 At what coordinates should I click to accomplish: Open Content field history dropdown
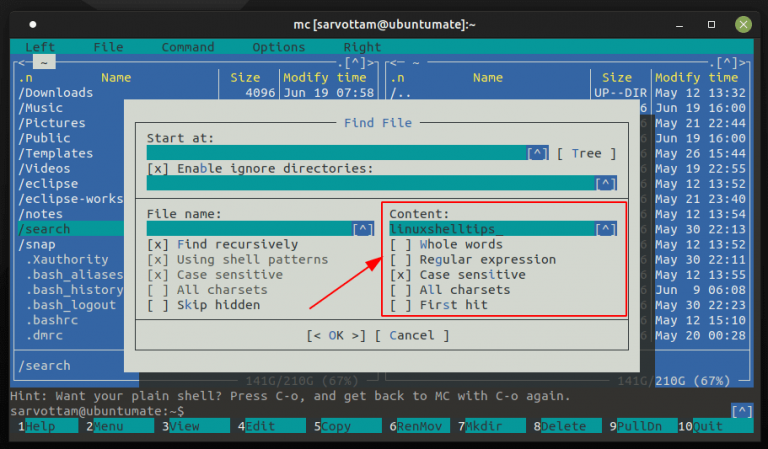pos(605,229)
